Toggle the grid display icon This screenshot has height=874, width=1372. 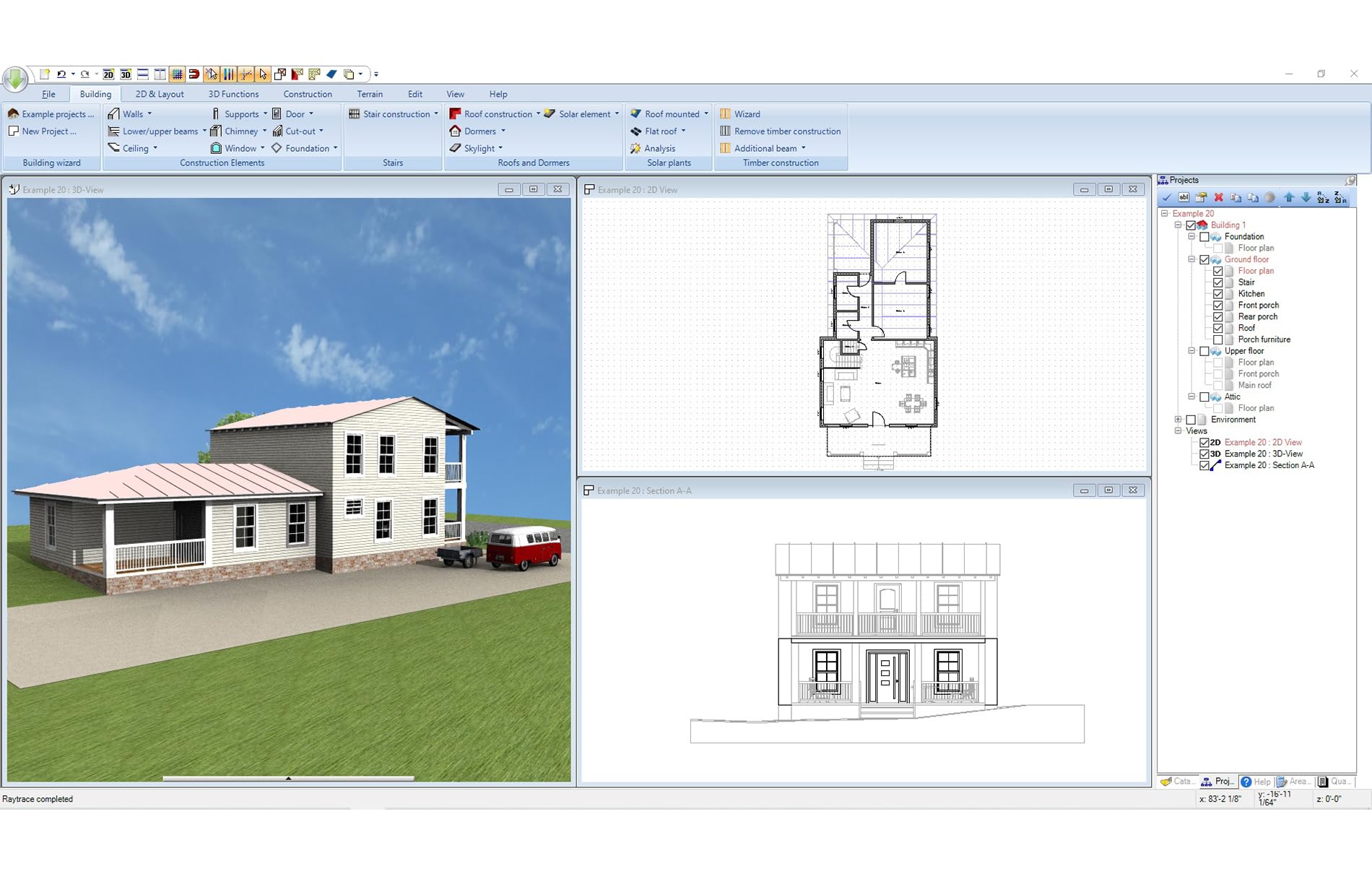click(x=177, y=74)
